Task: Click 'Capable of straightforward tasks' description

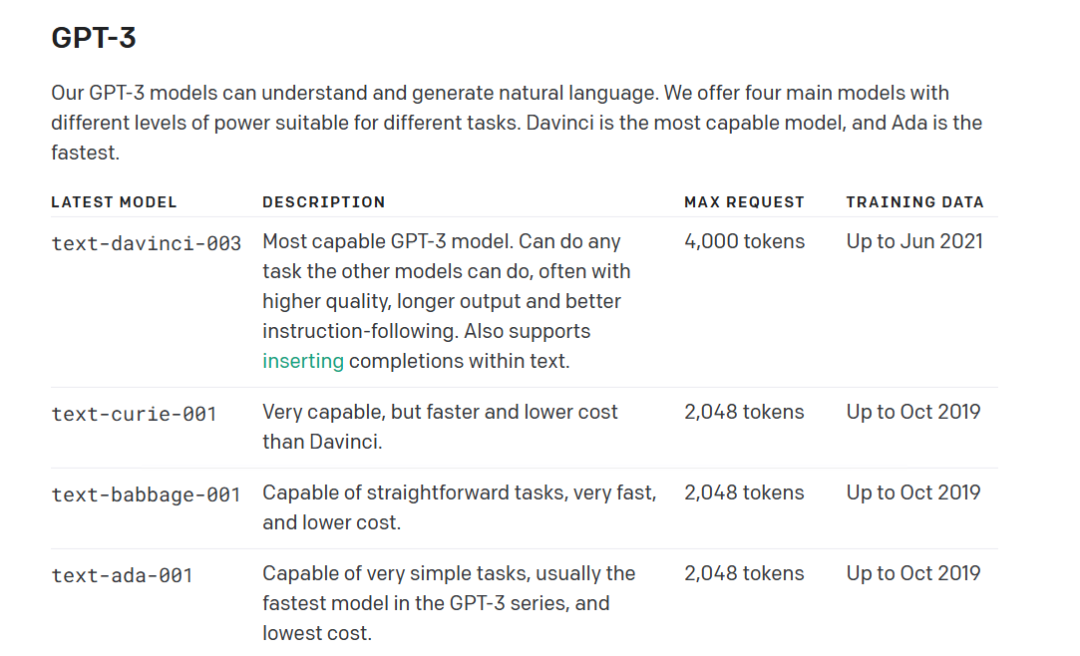Action: point(459,507)
